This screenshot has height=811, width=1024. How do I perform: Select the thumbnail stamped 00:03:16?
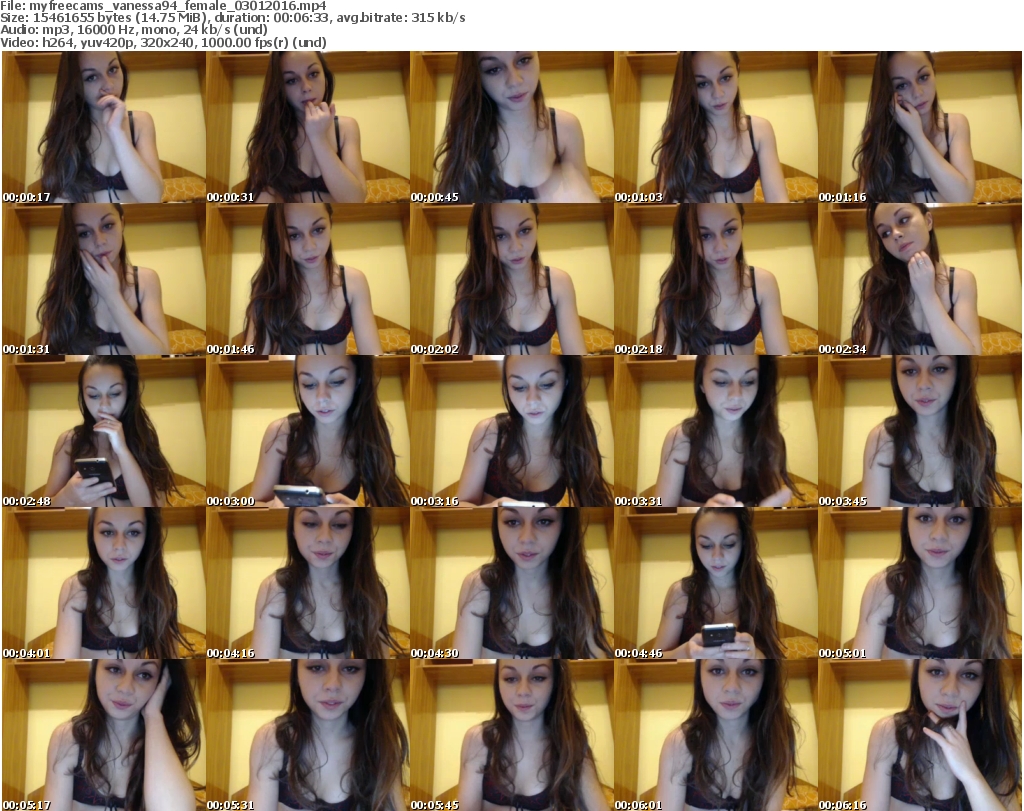(512, 432)
